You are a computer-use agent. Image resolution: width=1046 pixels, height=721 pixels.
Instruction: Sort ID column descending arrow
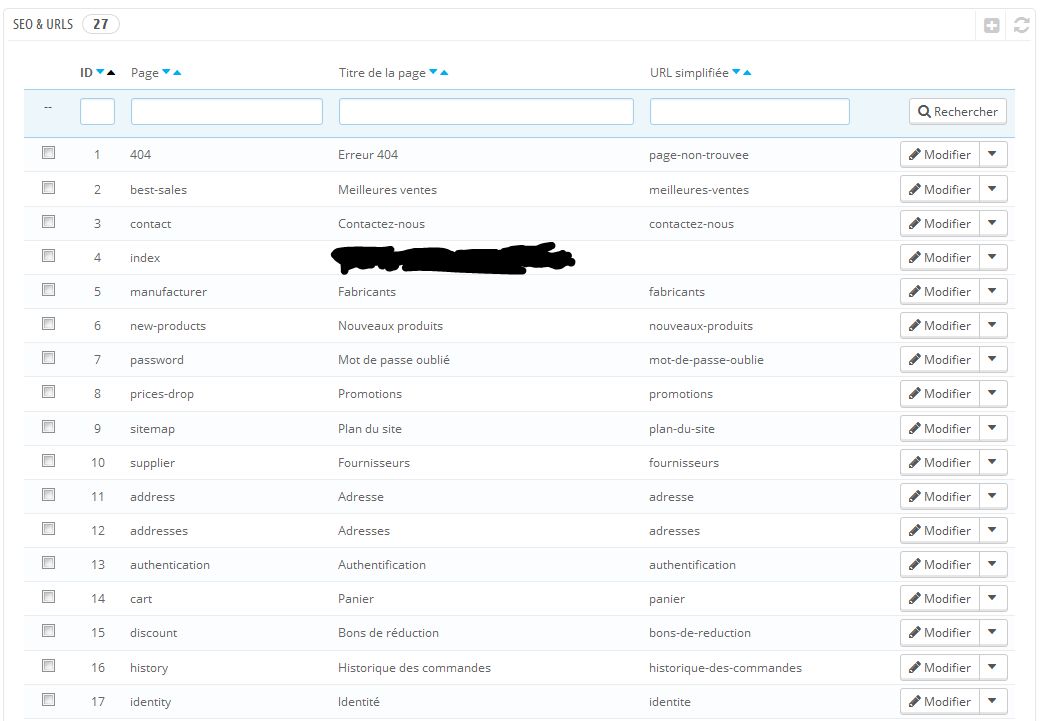[x=100, y=72]
